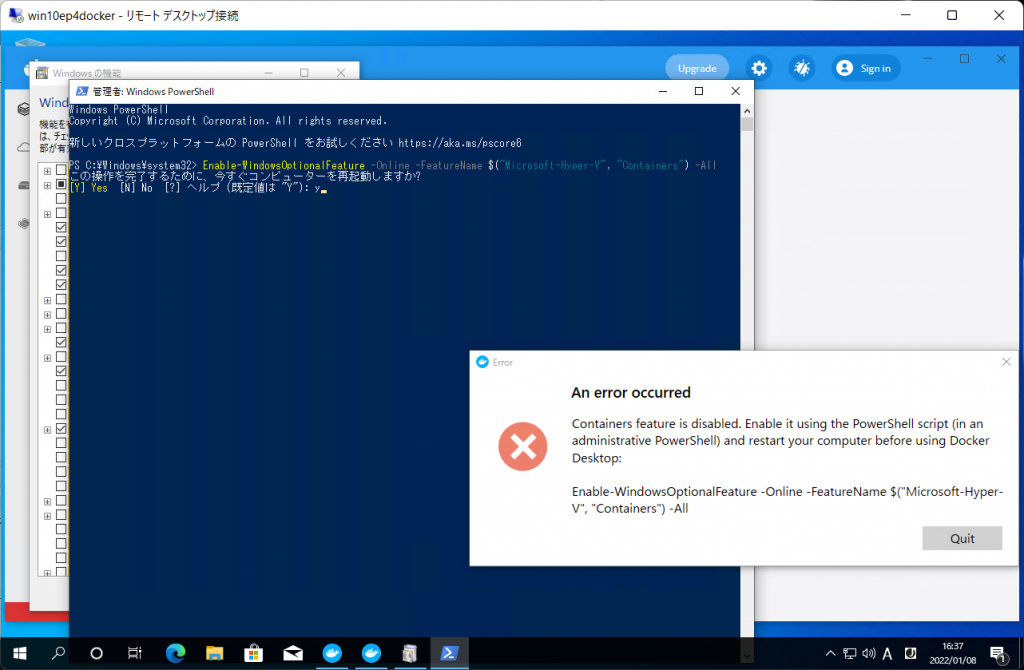The image size is (1024, 670).
Task: Click Windows Features dialog title icon
Action: (x=42, y=72)
